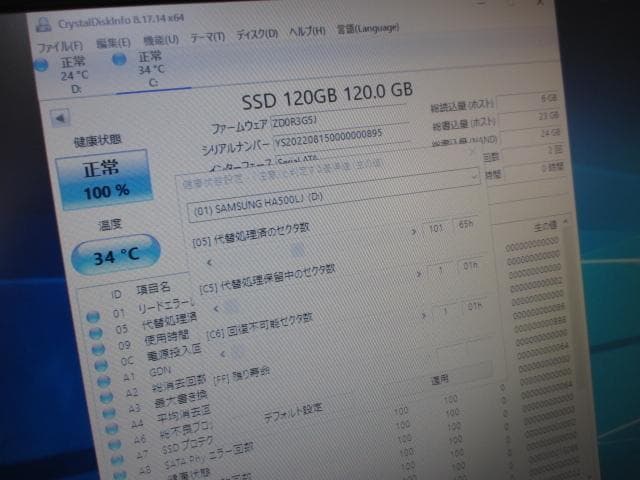Click the blue status icon for attribute A1
The width and height of the screenshot is (640, 480).
(x=104, y=381)
